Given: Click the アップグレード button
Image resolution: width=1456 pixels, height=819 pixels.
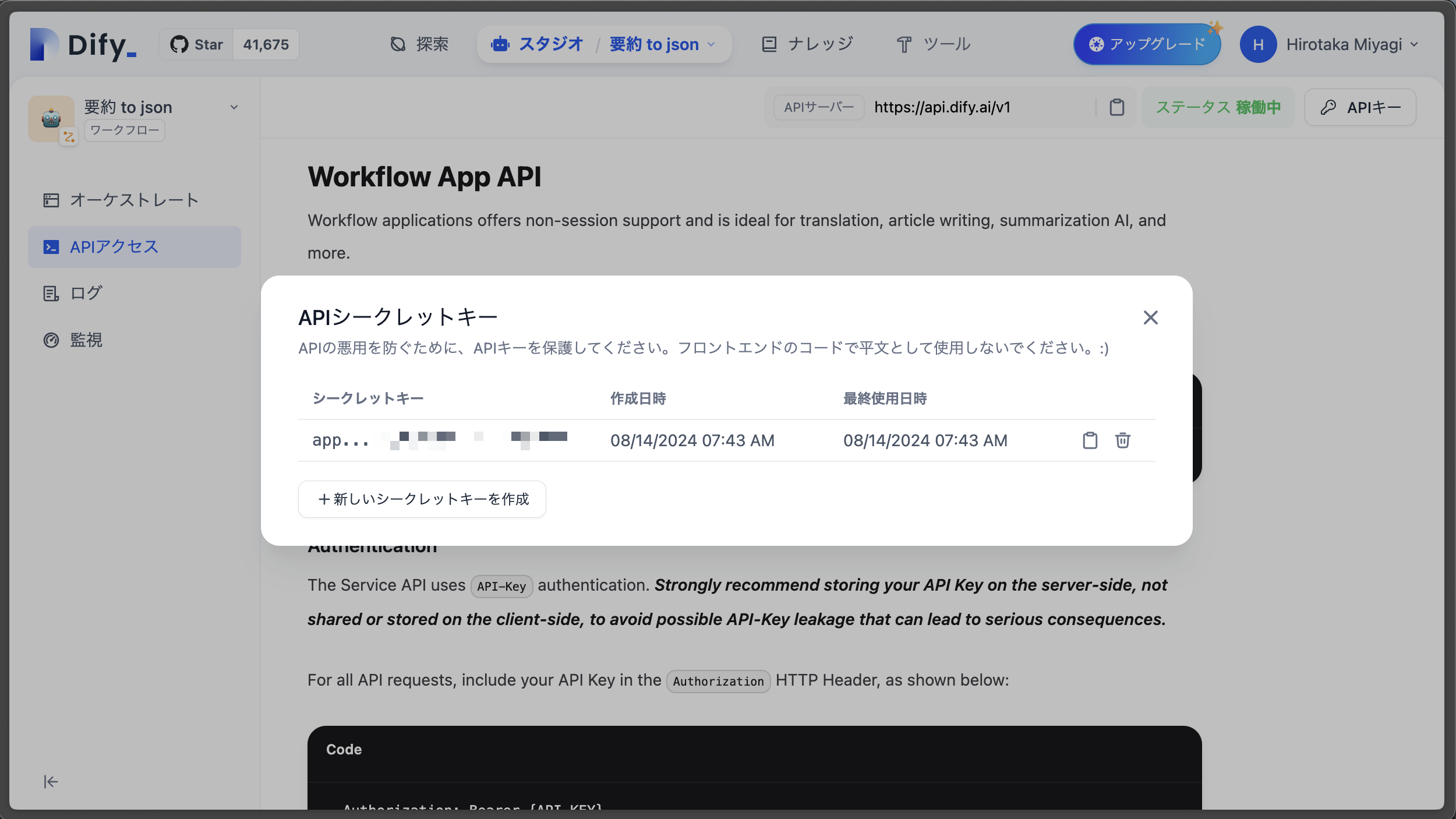Looking at the screenshot, I should 1147,44.
